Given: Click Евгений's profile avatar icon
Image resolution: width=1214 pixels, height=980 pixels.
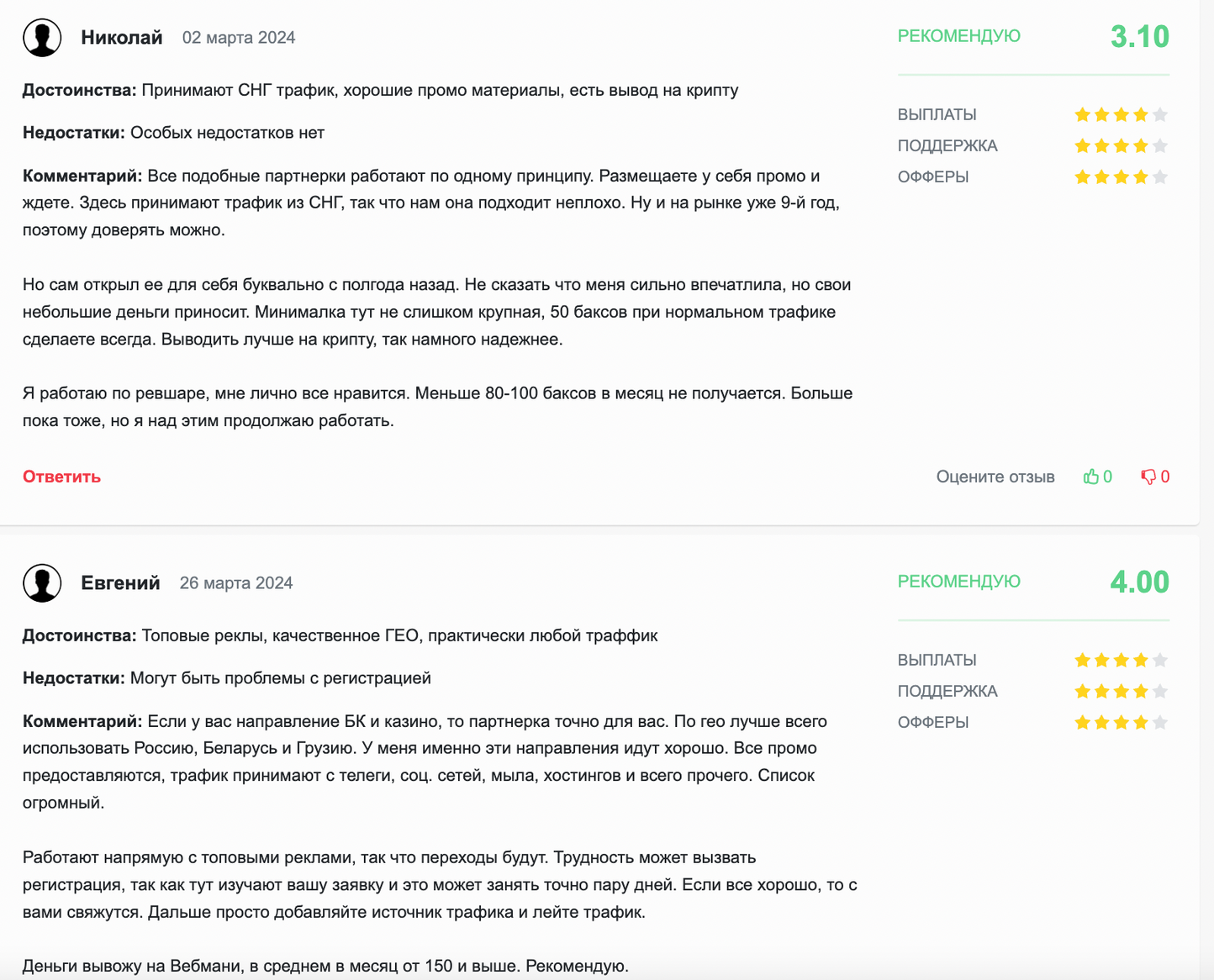Looking at the screenshot, I should (x=42, y=582).
